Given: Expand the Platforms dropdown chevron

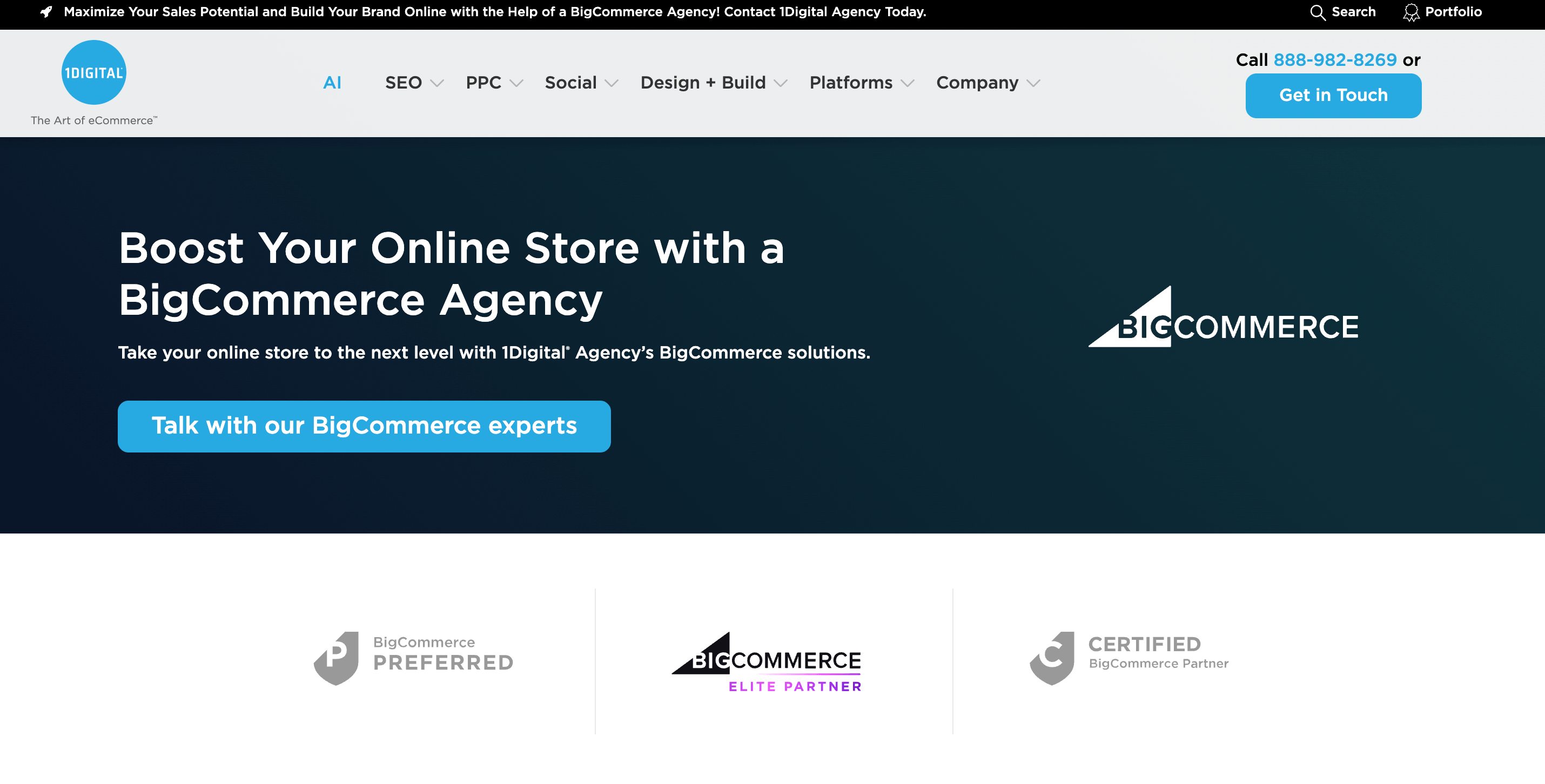Looking at the screenshot, I should 908,83.
